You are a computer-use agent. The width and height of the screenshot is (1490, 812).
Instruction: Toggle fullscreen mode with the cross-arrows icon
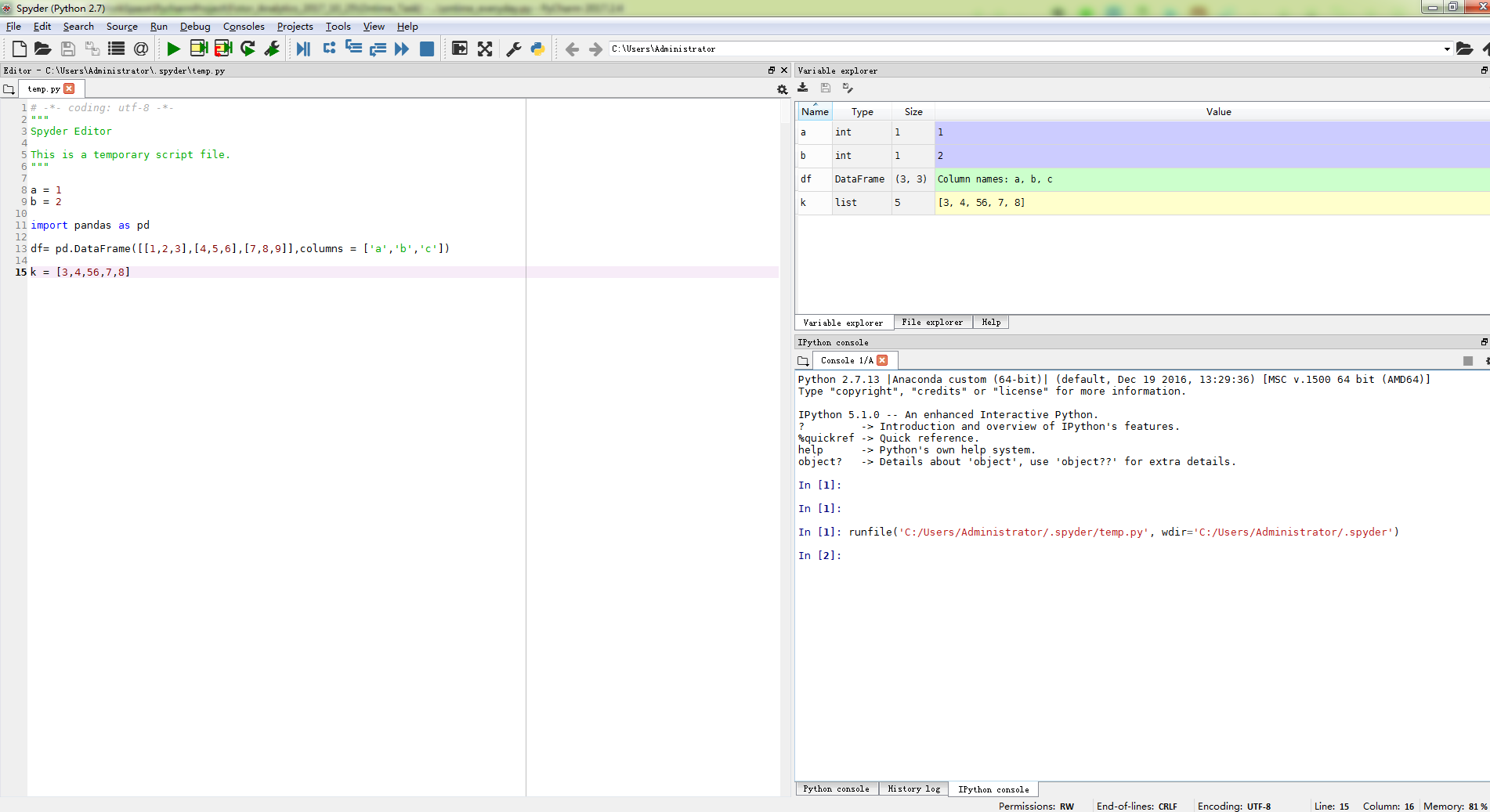coord(485,49)
